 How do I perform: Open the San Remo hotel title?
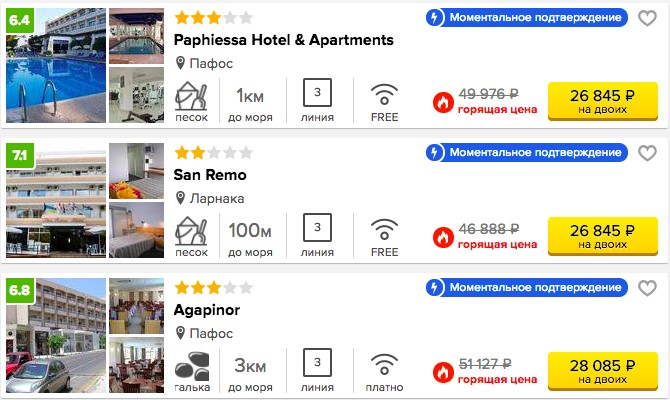[x=210, y=175]
